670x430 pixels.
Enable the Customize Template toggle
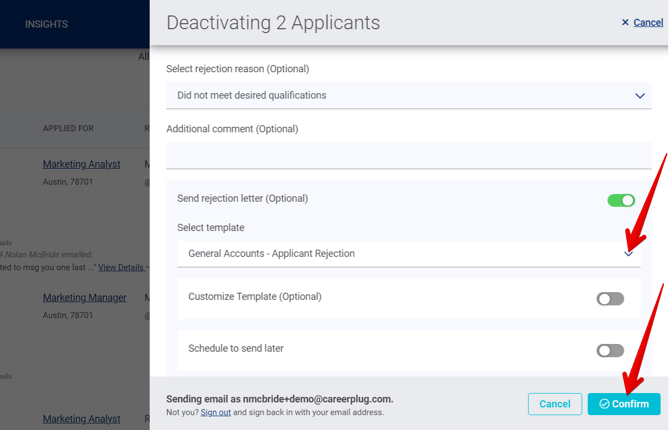[609, 298]
